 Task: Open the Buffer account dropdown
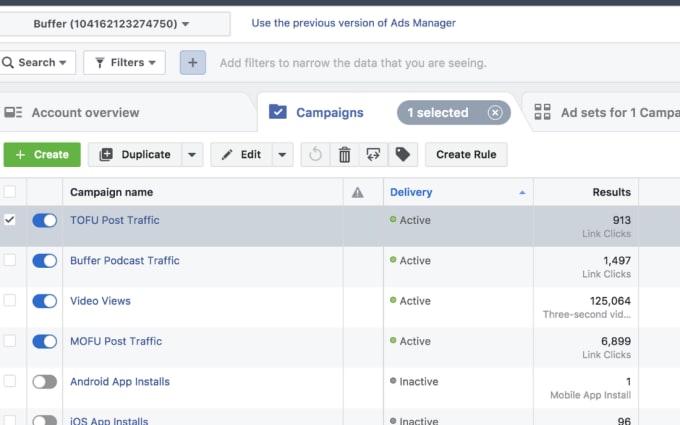113,24
